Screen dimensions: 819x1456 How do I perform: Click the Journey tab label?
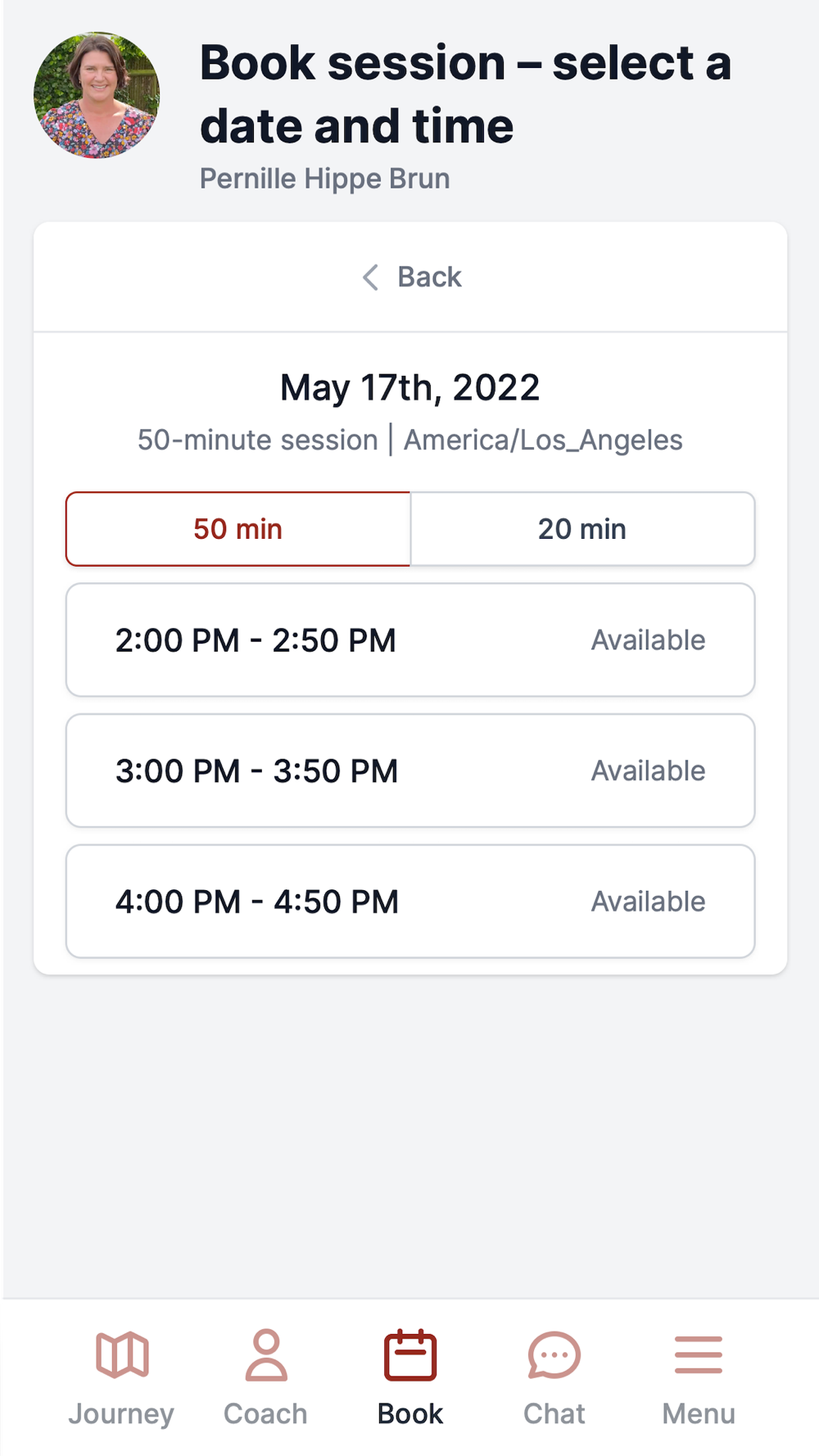tap(121, 1414)
